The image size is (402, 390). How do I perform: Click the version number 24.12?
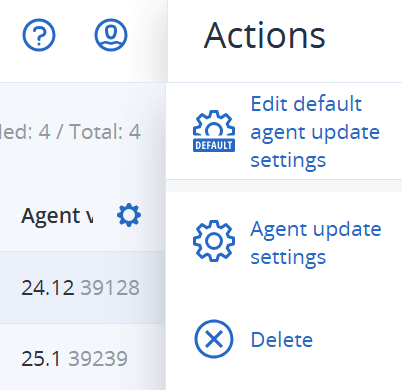point(47,288)
